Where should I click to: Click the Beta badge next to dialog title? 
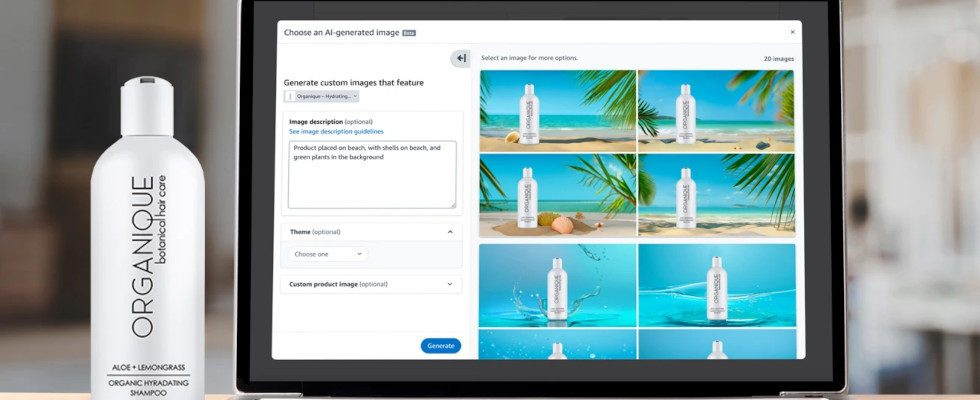point(409,33)
